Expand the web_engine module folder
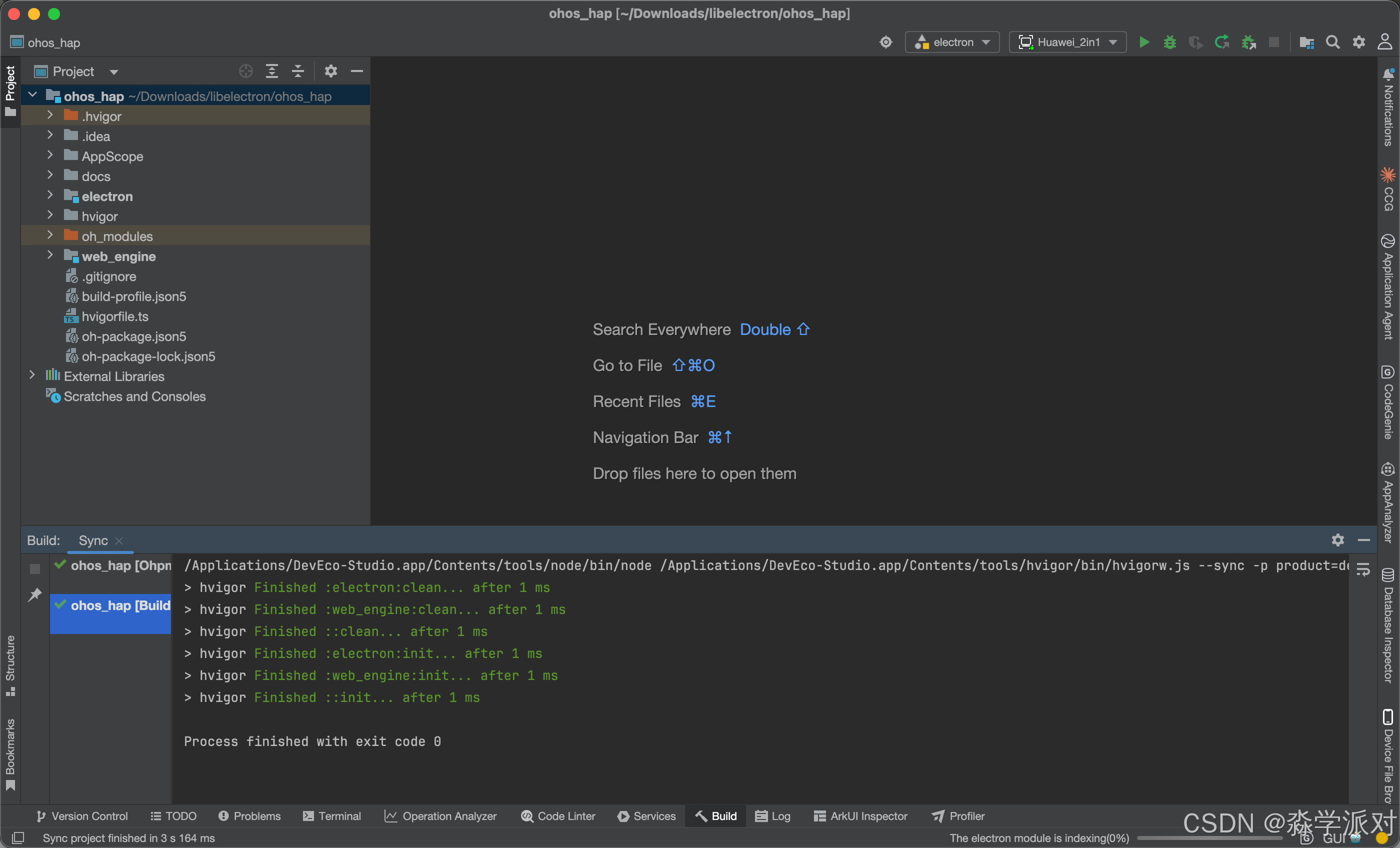 (50, 255)
